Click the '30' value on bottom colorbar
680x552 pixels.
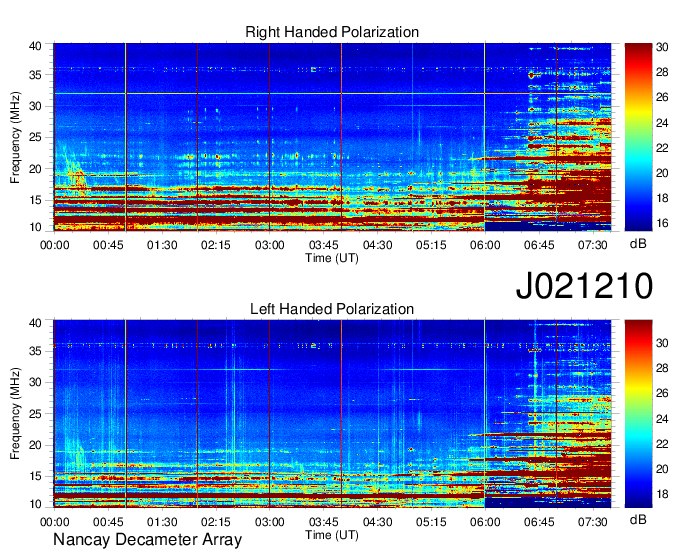662,343
